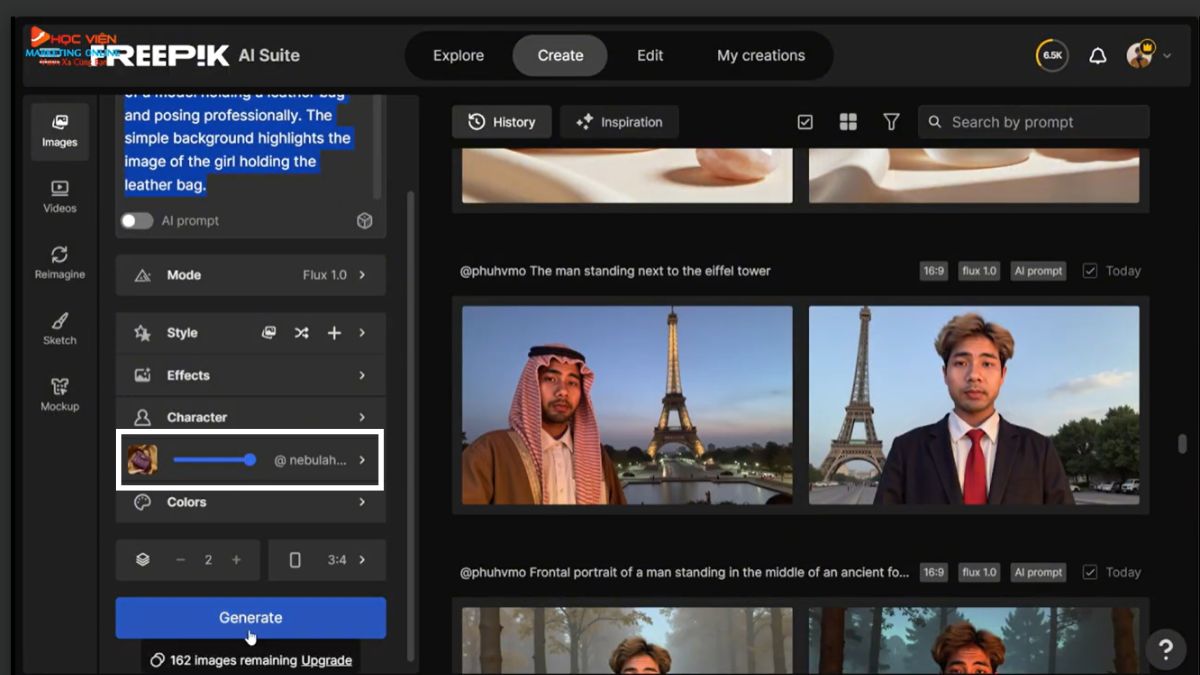
Task: Click the main gallery vertical scrollbar
Action: (x=1182, y=444)
